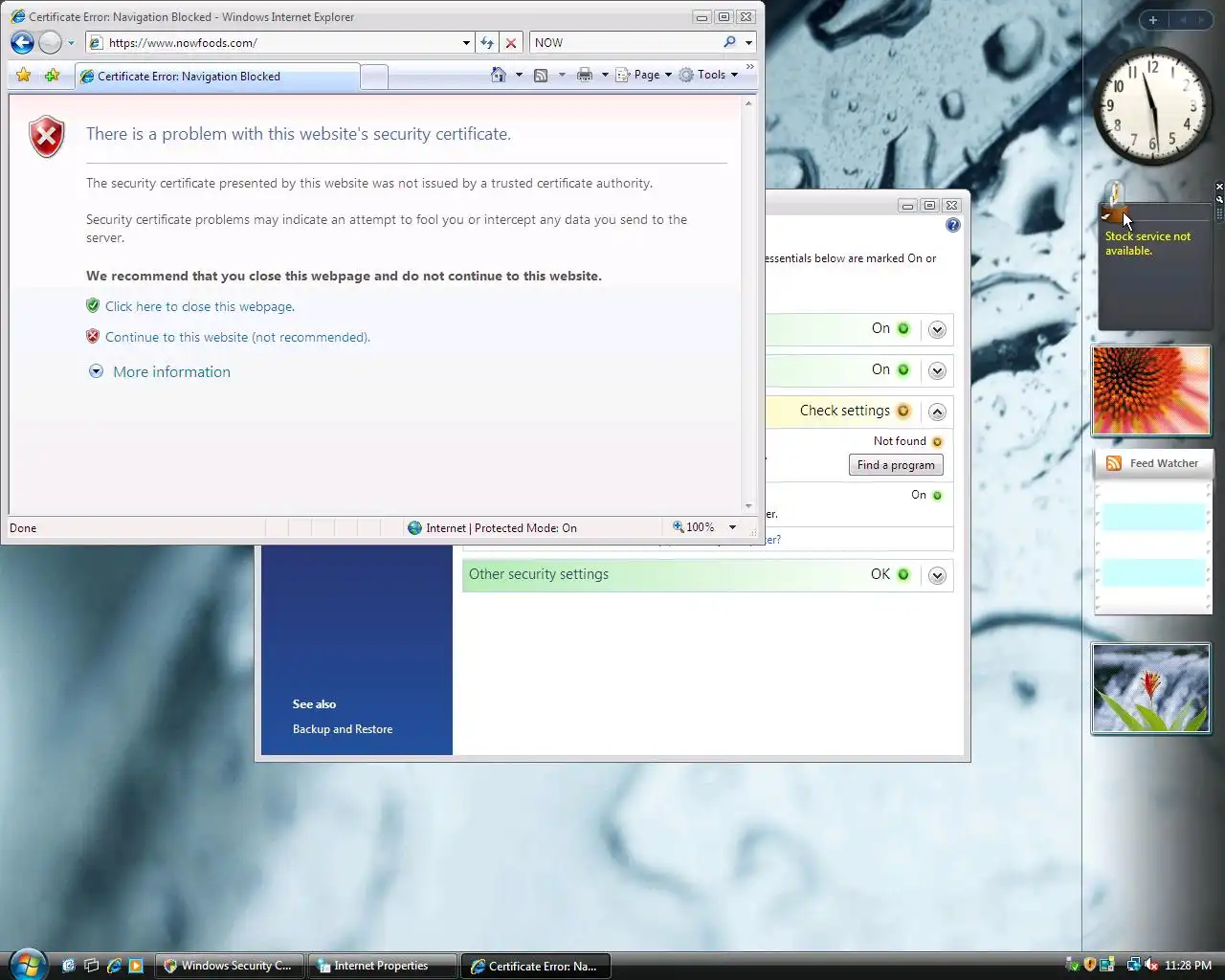1225x980 pixels.
Task: Open the Page menu
Action: (643, 75)
